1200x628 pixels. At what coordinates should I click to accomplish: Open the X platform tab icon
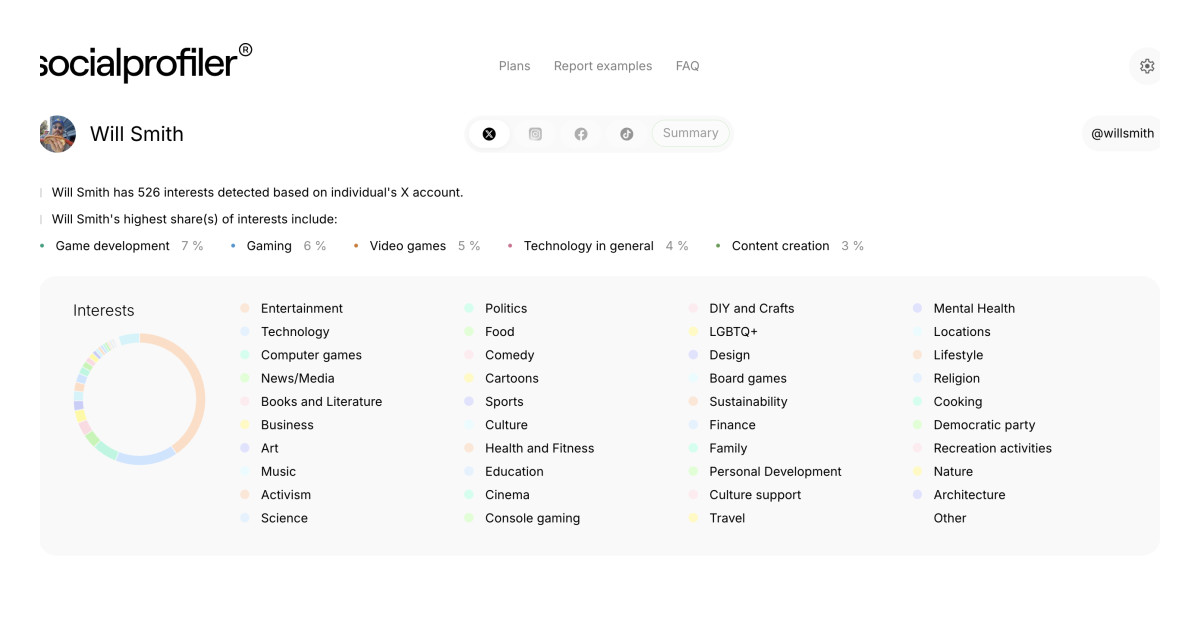pyautogui.click(x=489, y=133)
